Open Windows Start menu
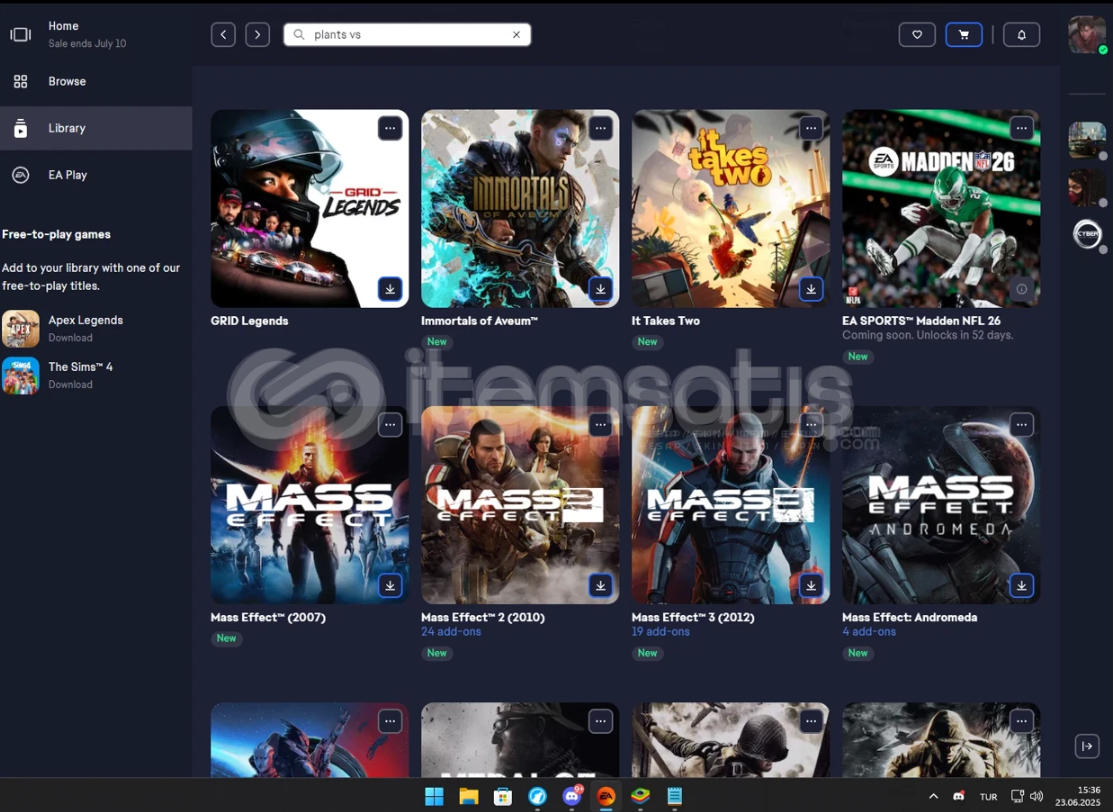 pos(434,796)
